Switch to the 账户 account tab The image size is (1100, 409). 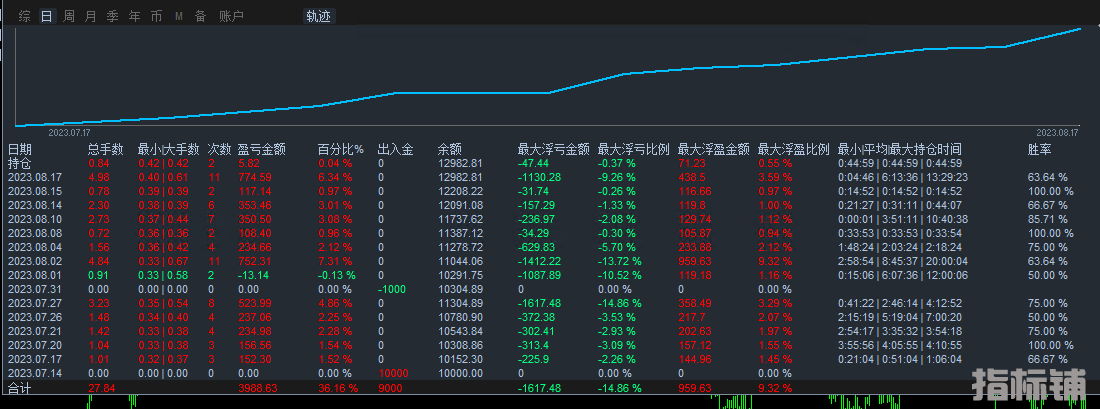pyautogui.click(x=231, y=16)
